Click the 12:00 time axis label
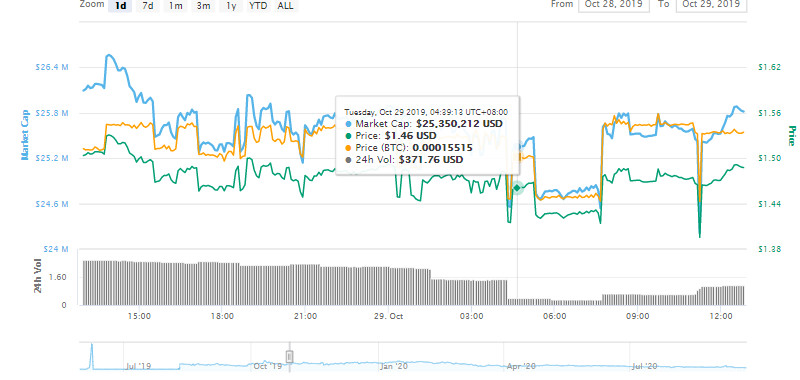This screenshot has width=800, height=380. pyautogui.click(x=721, y=316)
